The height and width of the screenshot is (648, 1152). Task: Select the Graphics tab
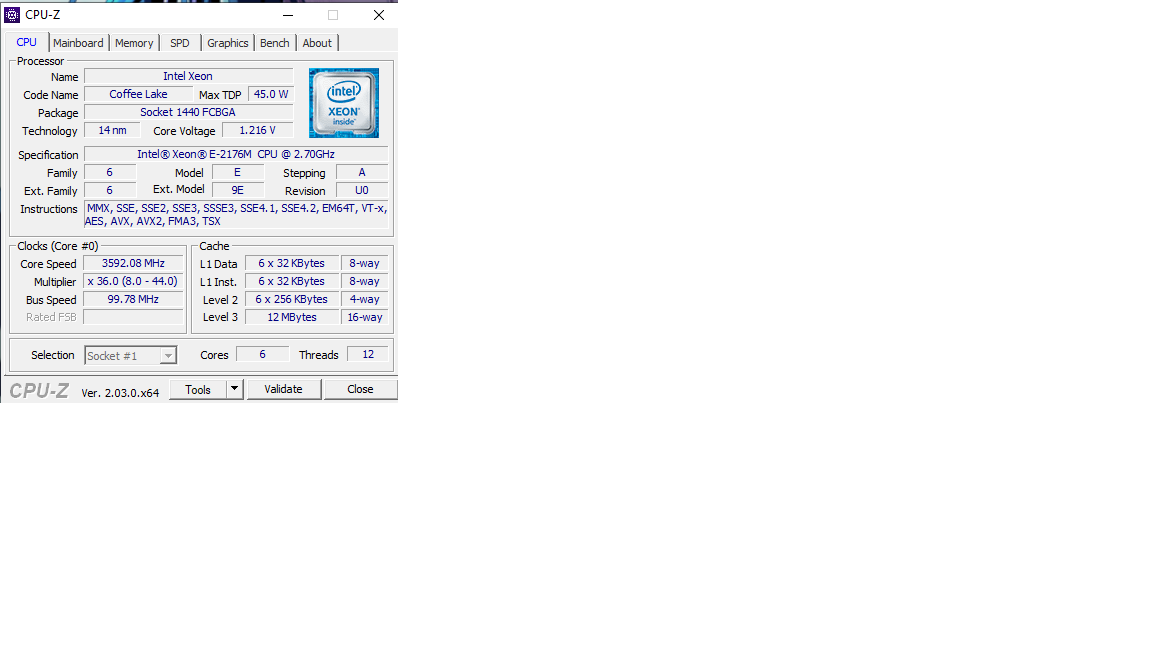228,43
